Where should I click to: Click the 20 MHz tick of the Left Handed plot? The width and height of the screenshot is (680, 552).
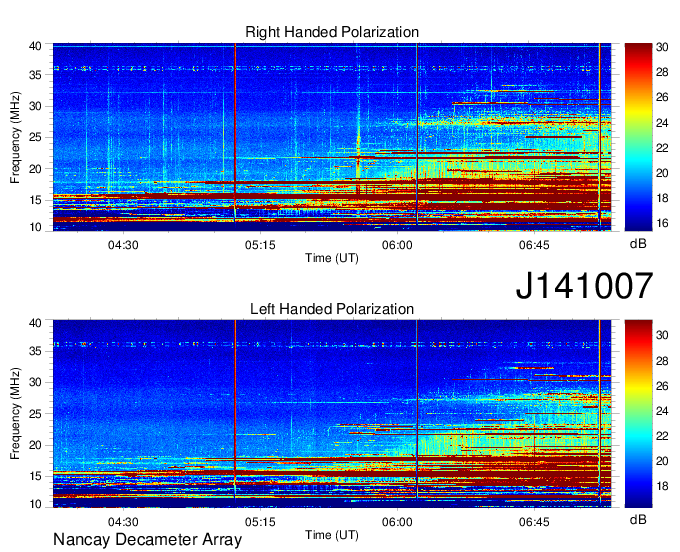[35, 445]
